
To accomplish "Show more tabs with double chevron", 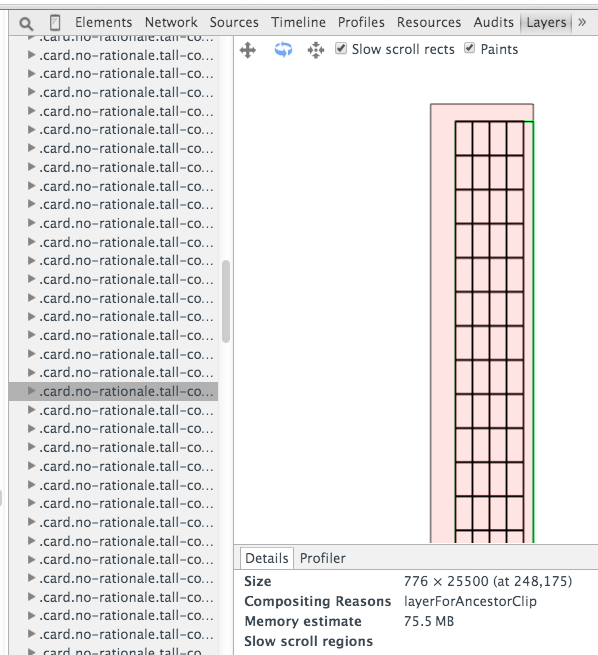I will tap(582, 22).
